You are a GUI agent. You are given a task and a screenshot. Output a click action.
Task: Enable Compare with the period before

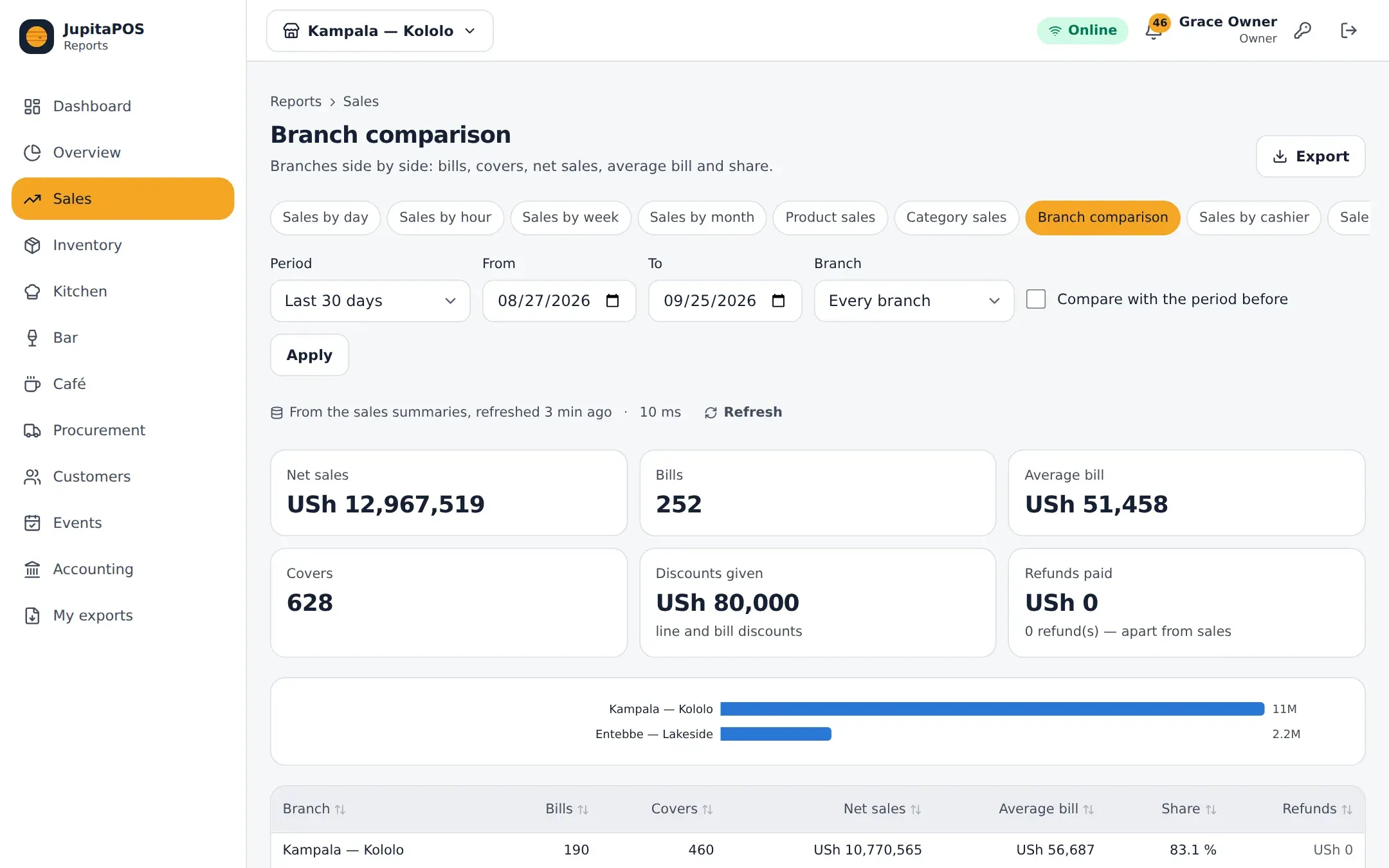(1036, 299)
